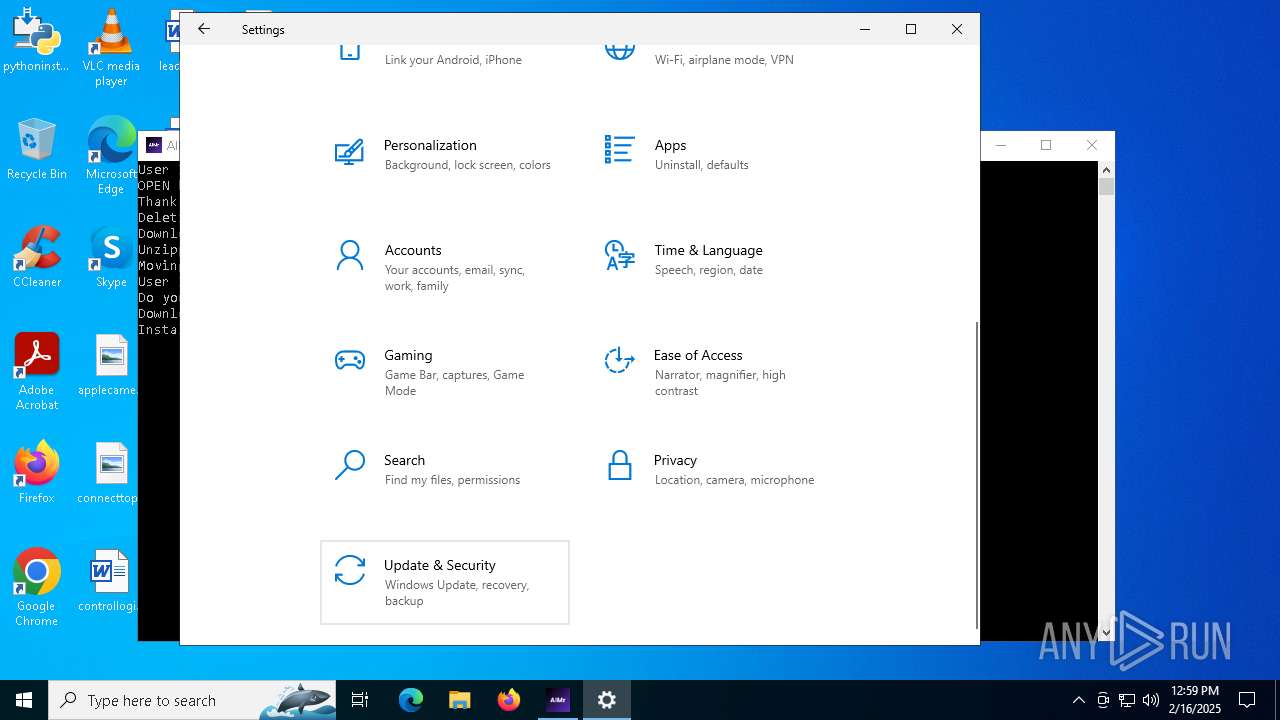This screenshot has width=1280, height=720.
Task: Click the Ease of Access title
Action: 698,355
